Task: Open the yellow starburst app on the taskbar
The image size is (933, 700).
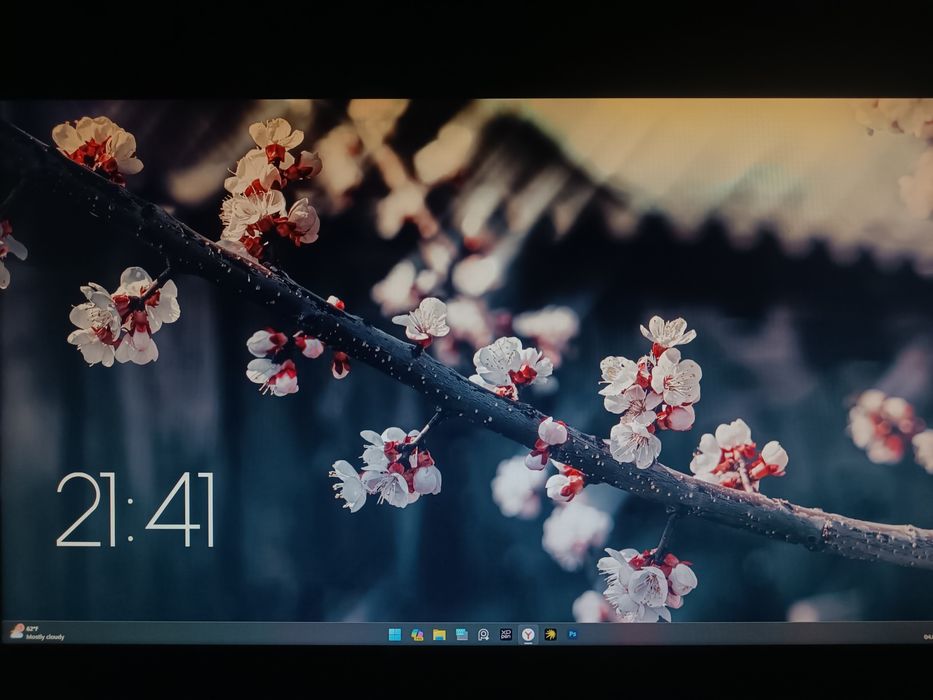Action: pyautogui.click(x=550, y=635)
